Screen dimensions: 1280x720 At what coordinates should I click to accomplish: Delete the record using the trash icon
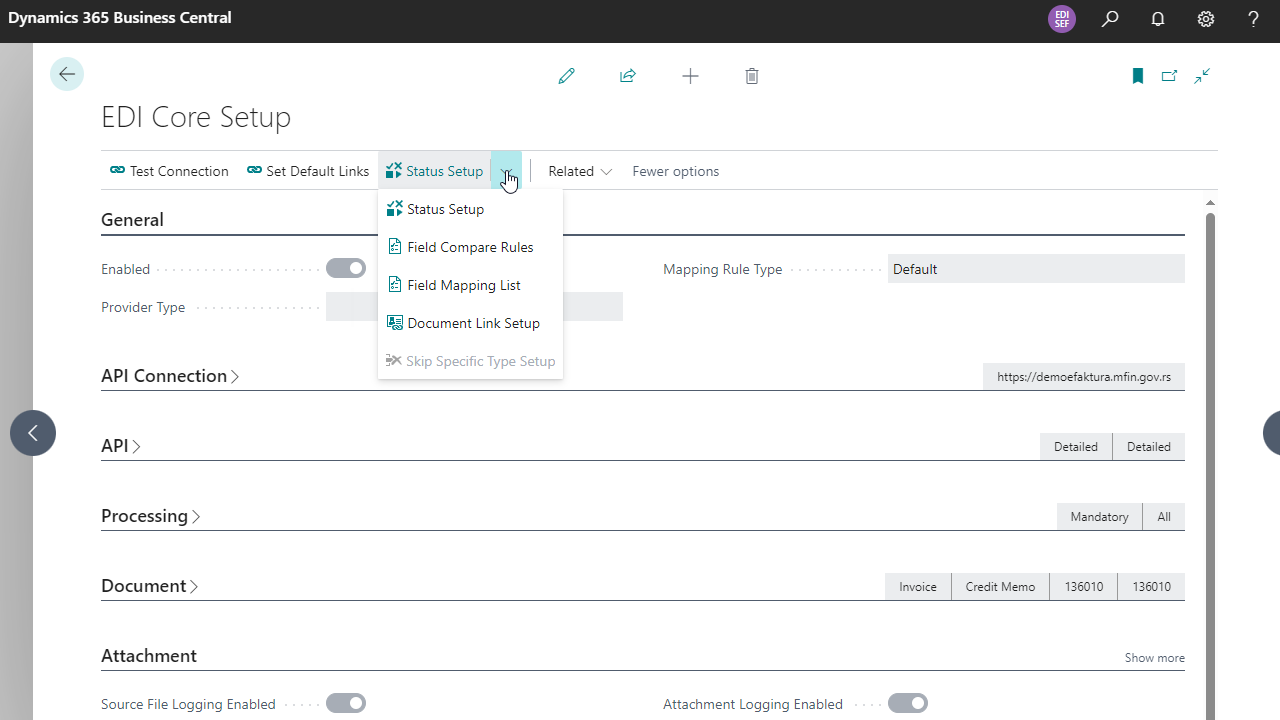click(751, 76)
